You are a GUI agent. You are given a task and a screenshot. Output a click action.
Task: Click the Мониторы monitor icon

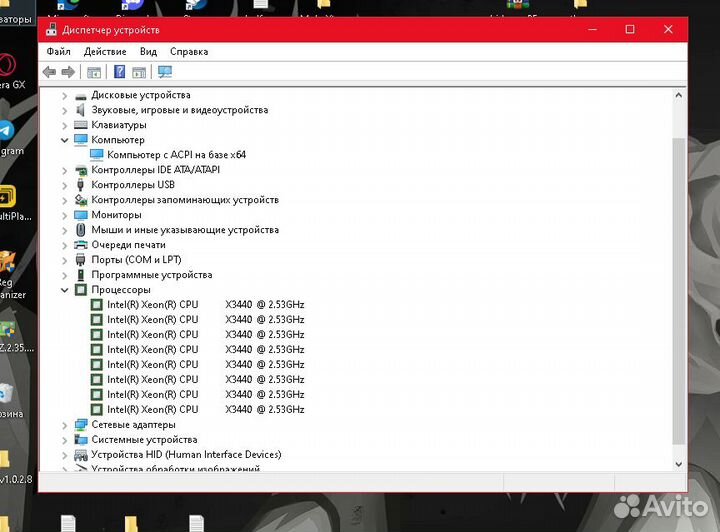point(81,215)
